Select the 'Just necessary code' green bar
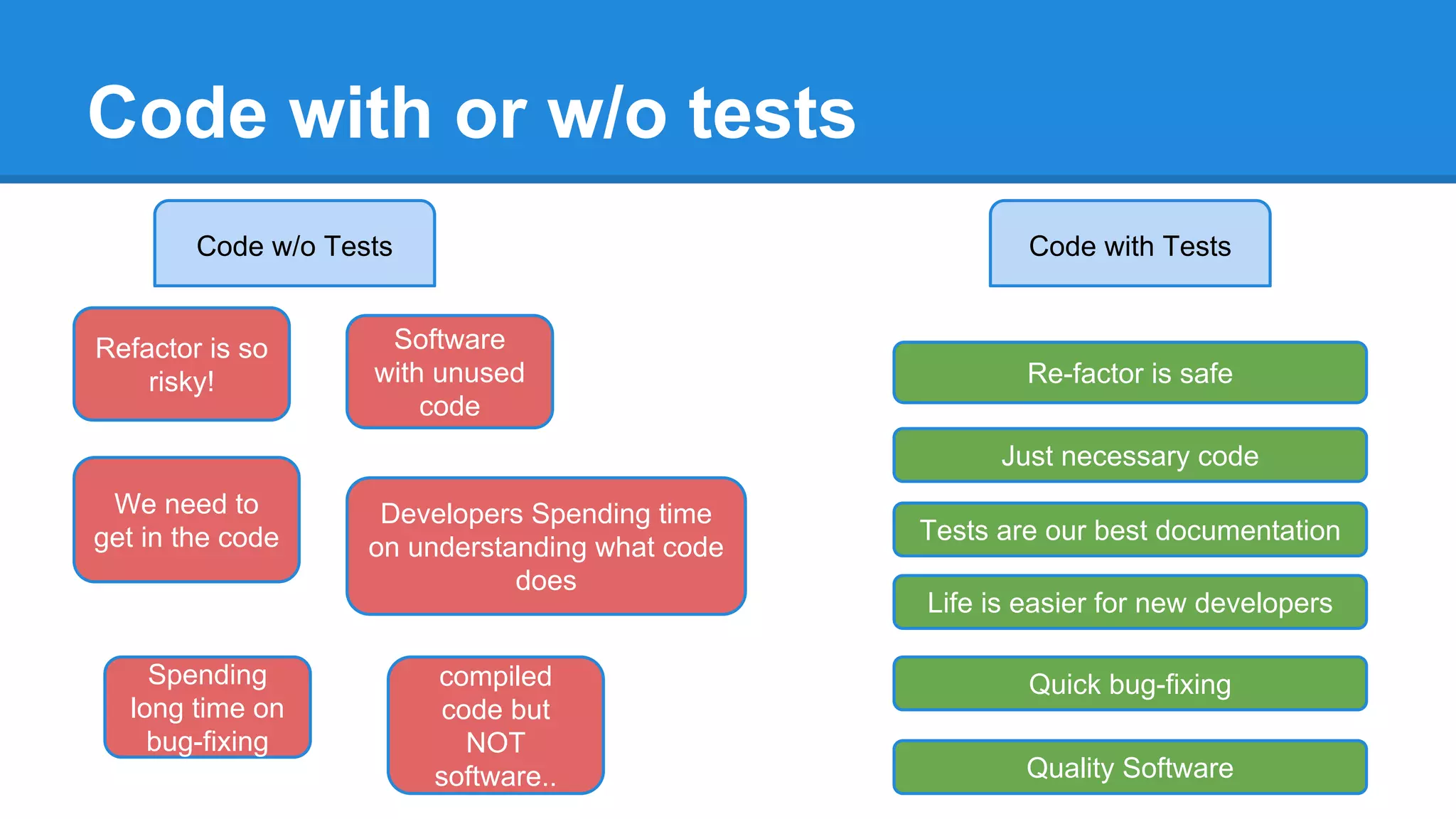Image resolution: width=1456 pixels, height=819 pixels. coord(1130,456)
